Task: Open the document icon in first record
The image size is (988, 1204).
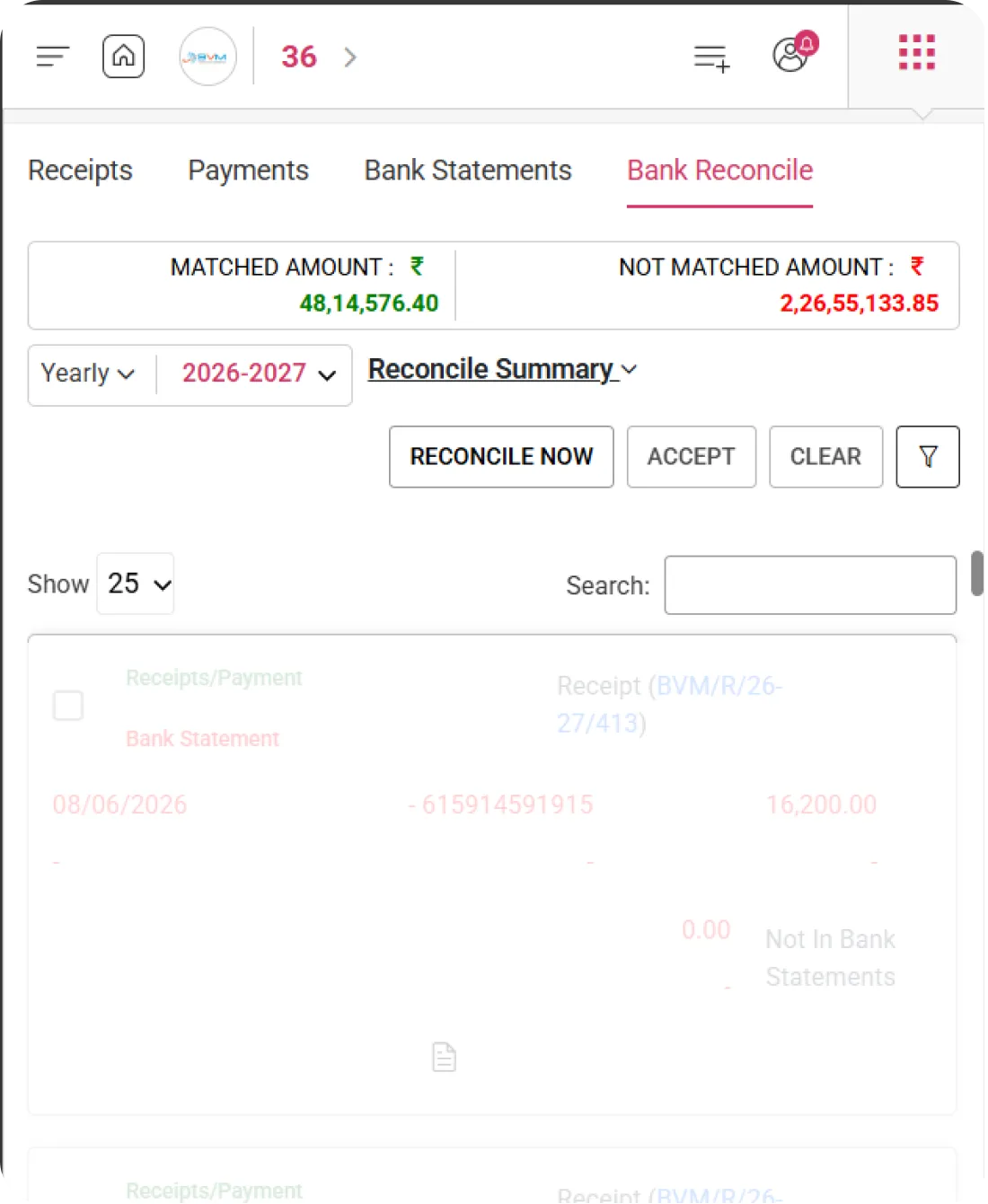Action: [444, 1058]
